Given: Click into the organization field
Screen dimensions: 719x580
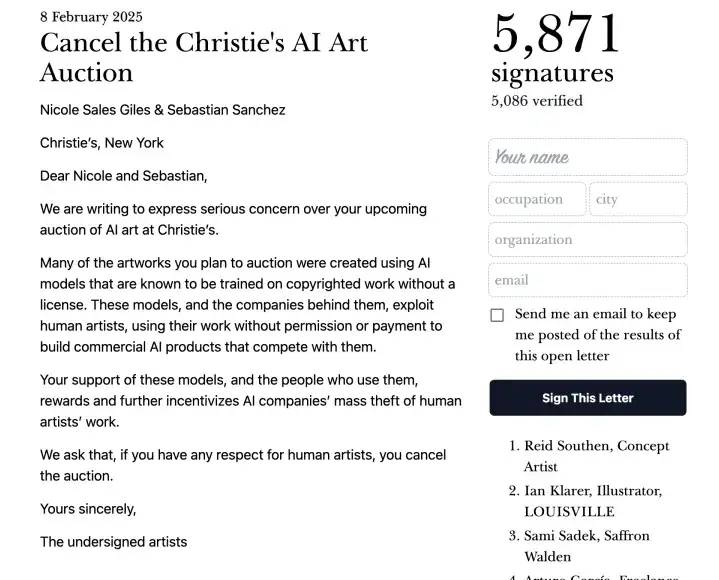Looking at the screenshot, I should (x=587, y=239).
